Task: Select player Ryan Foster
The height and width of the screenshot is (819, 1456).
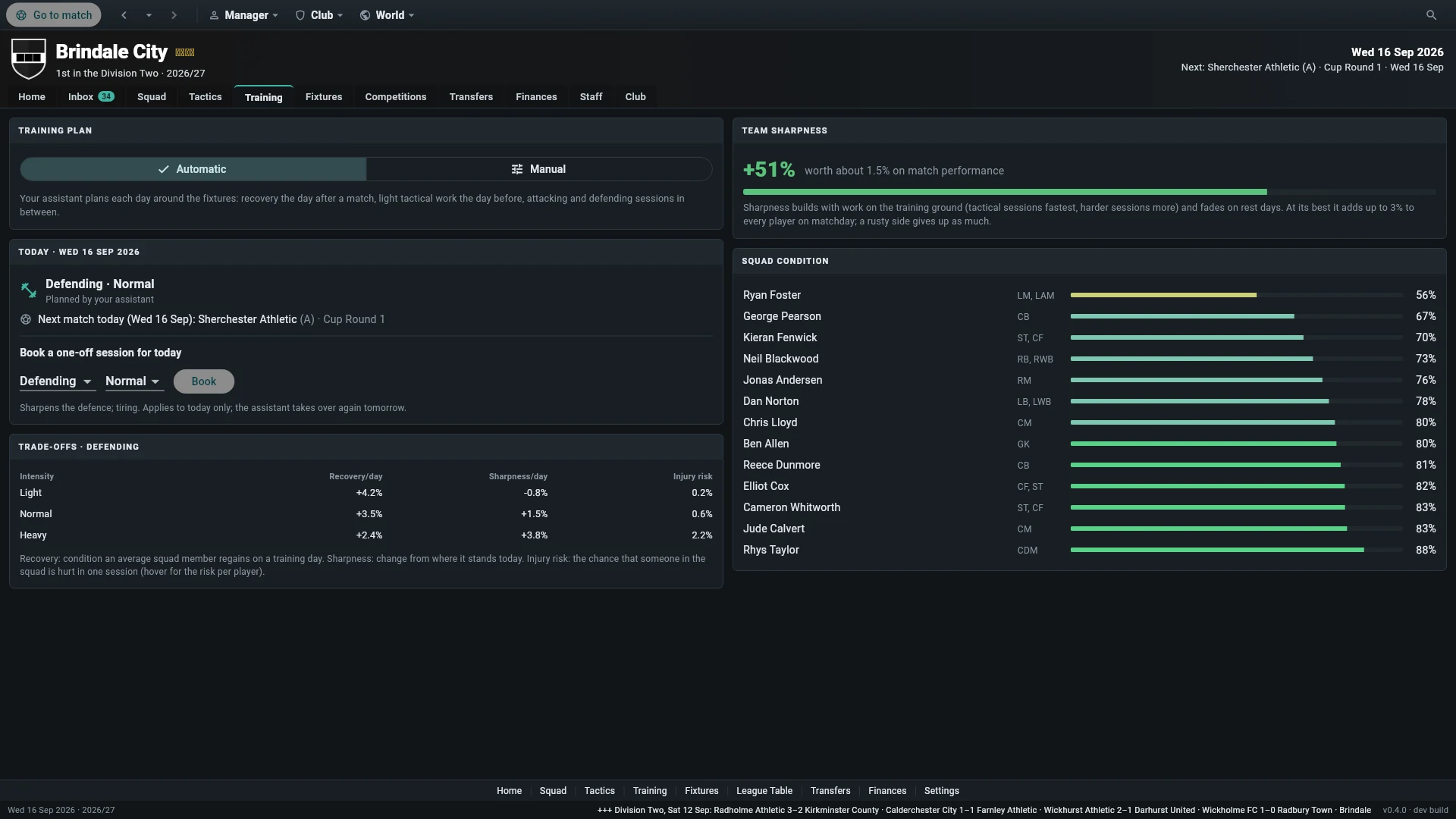Action: [x=772, y=295]
